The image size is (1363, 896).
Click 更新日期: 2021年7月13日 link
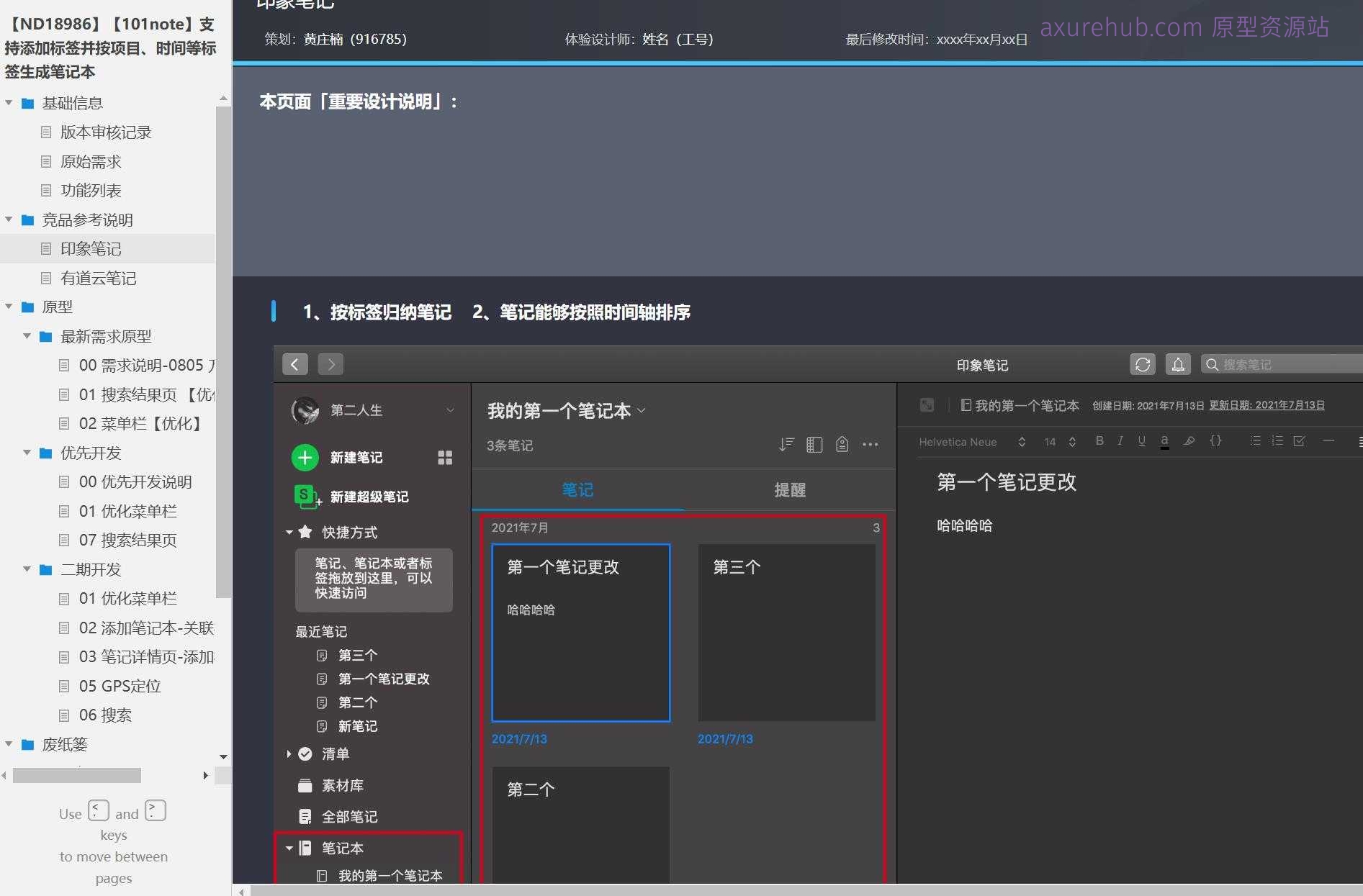pos(1267,405)
